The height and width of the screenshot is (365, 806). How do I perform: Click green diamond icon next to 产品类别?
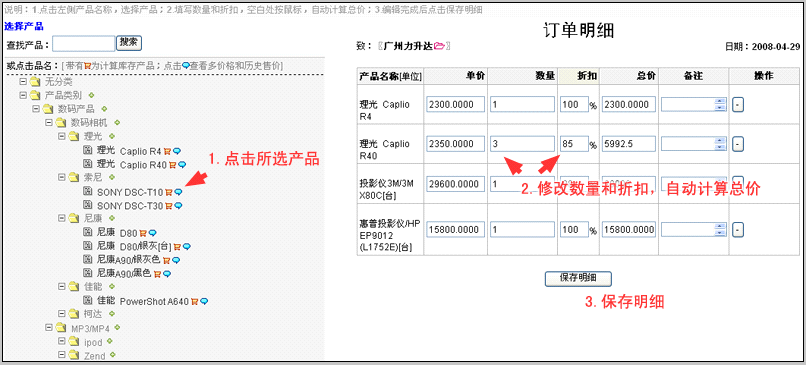[x=91, y=95]
